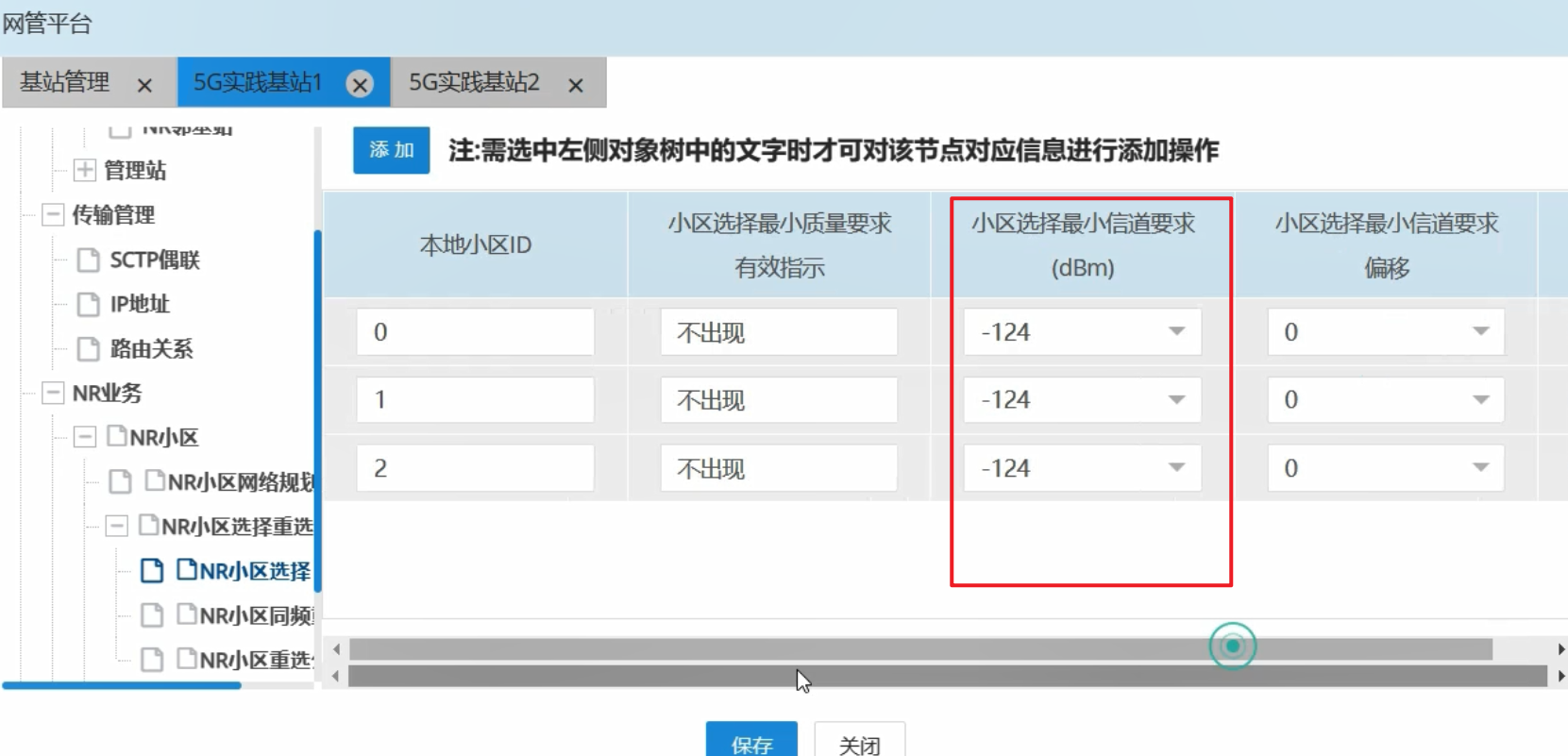Click the 路由关系 document icon

coord(88,349)
